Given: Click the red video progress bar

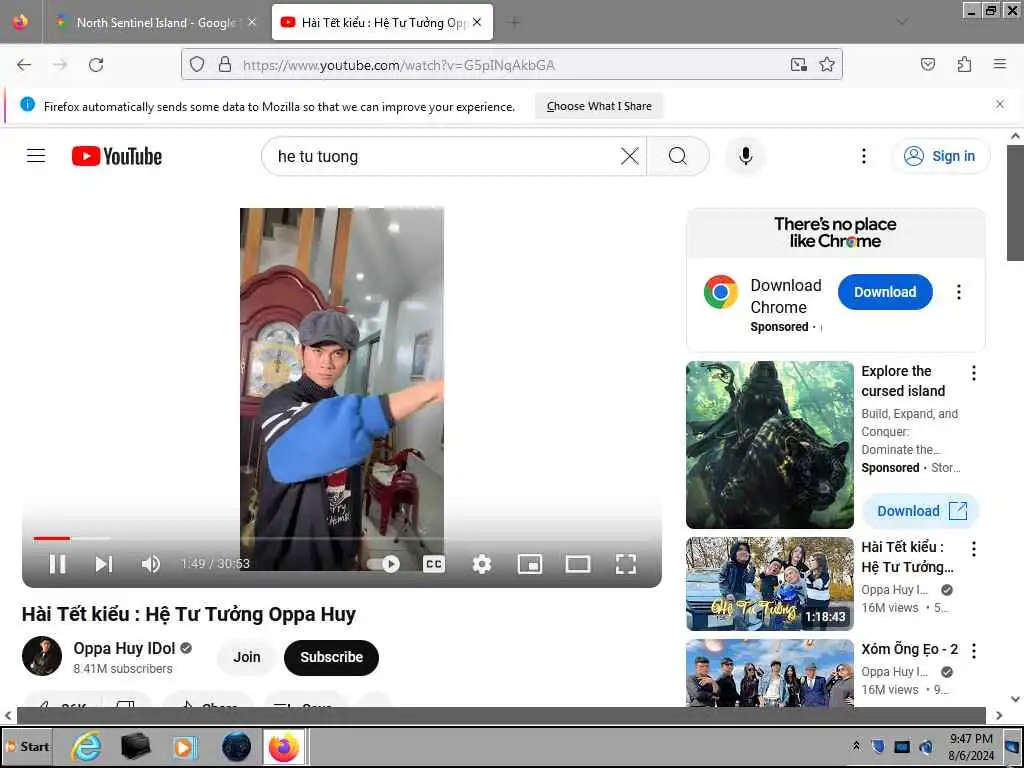Looking at the screenshot, I should [52, 538].
